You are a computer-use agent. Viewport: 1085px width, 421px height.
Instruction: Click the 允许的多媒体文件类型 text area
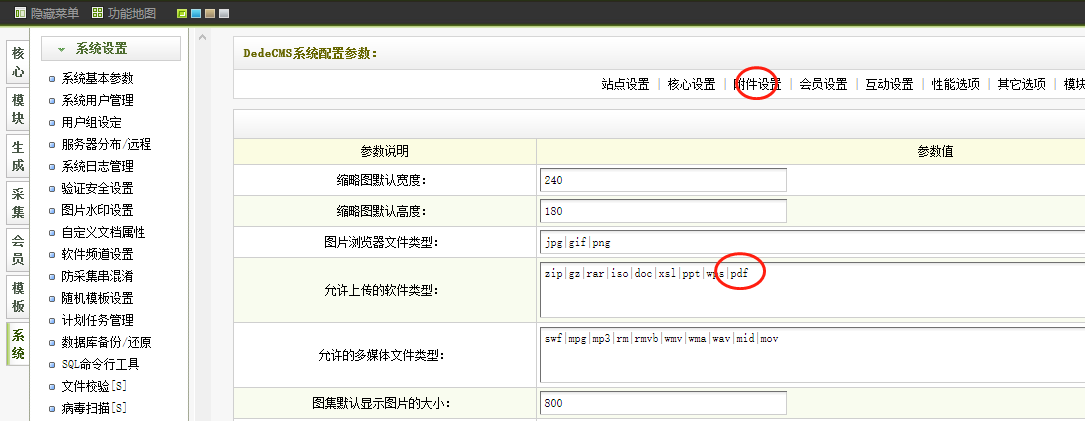tap(812, 355)
